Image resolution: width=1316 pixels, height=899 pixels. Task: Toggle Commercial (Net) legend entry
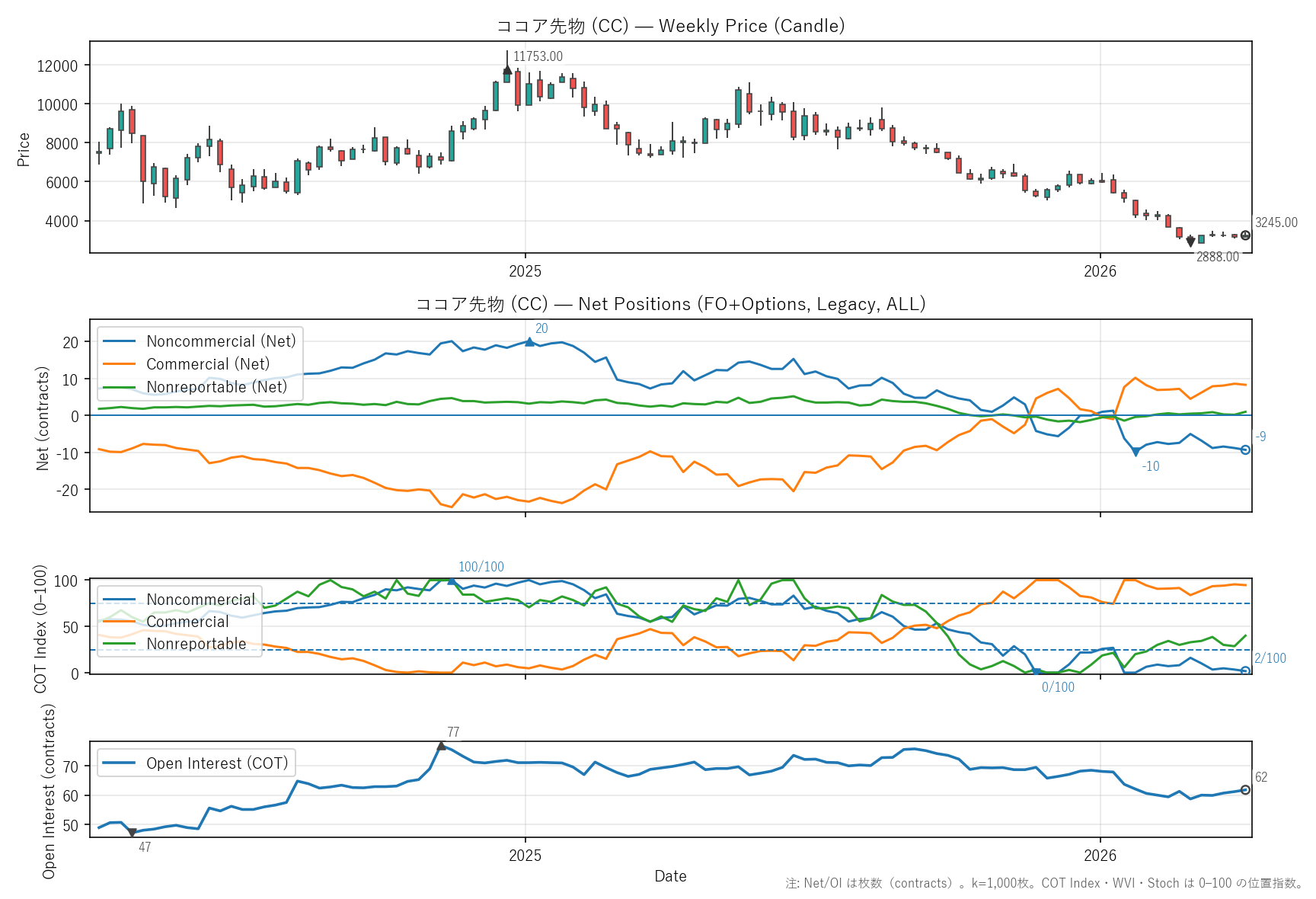point(208,364)
